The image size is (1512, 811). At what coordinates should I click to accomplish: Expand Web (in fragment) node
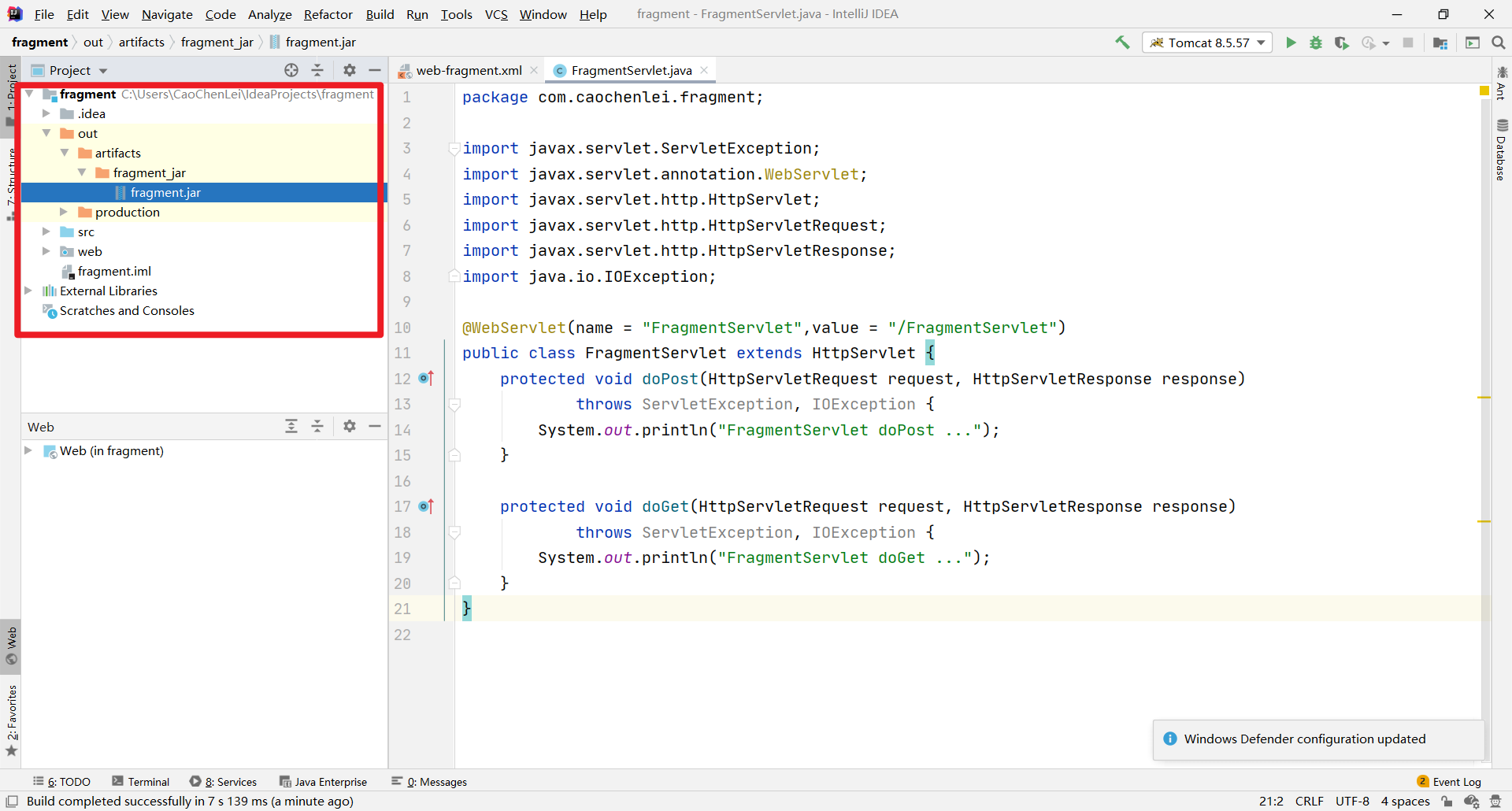29,450
